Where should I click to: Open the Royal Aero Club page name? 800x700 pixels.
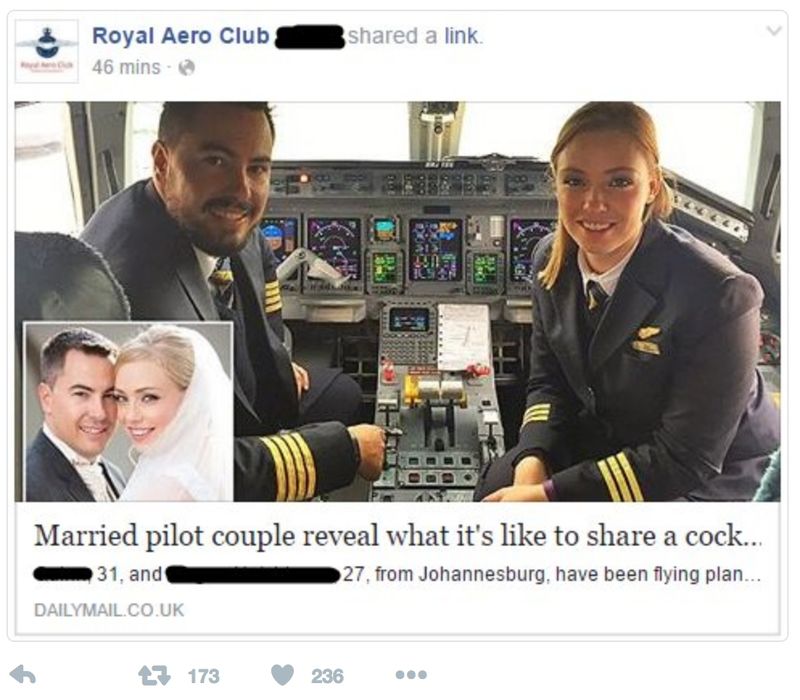point(181,36)
